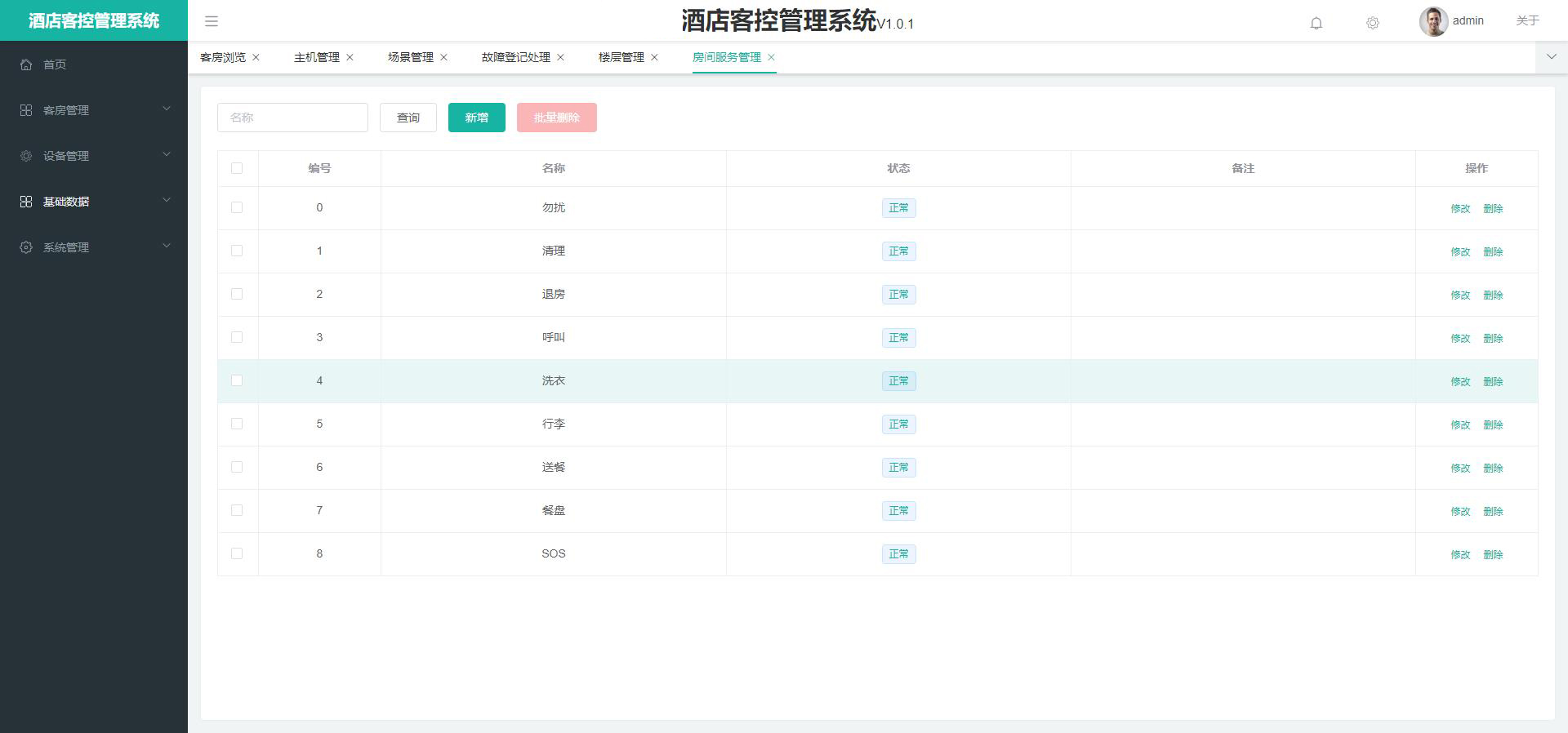The image size is (1568, 733).
Task: Click the green 新增 button
Action: (476, 118)
